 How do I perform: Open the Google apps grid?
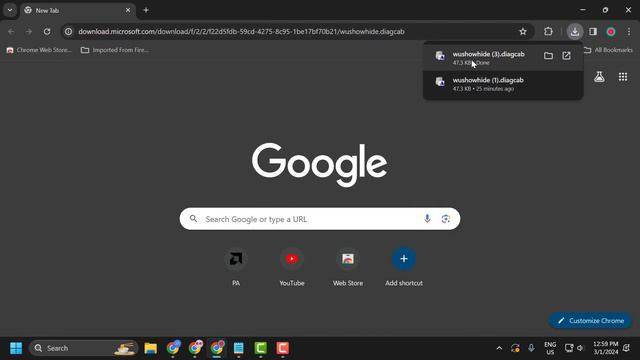pos(623,77)
